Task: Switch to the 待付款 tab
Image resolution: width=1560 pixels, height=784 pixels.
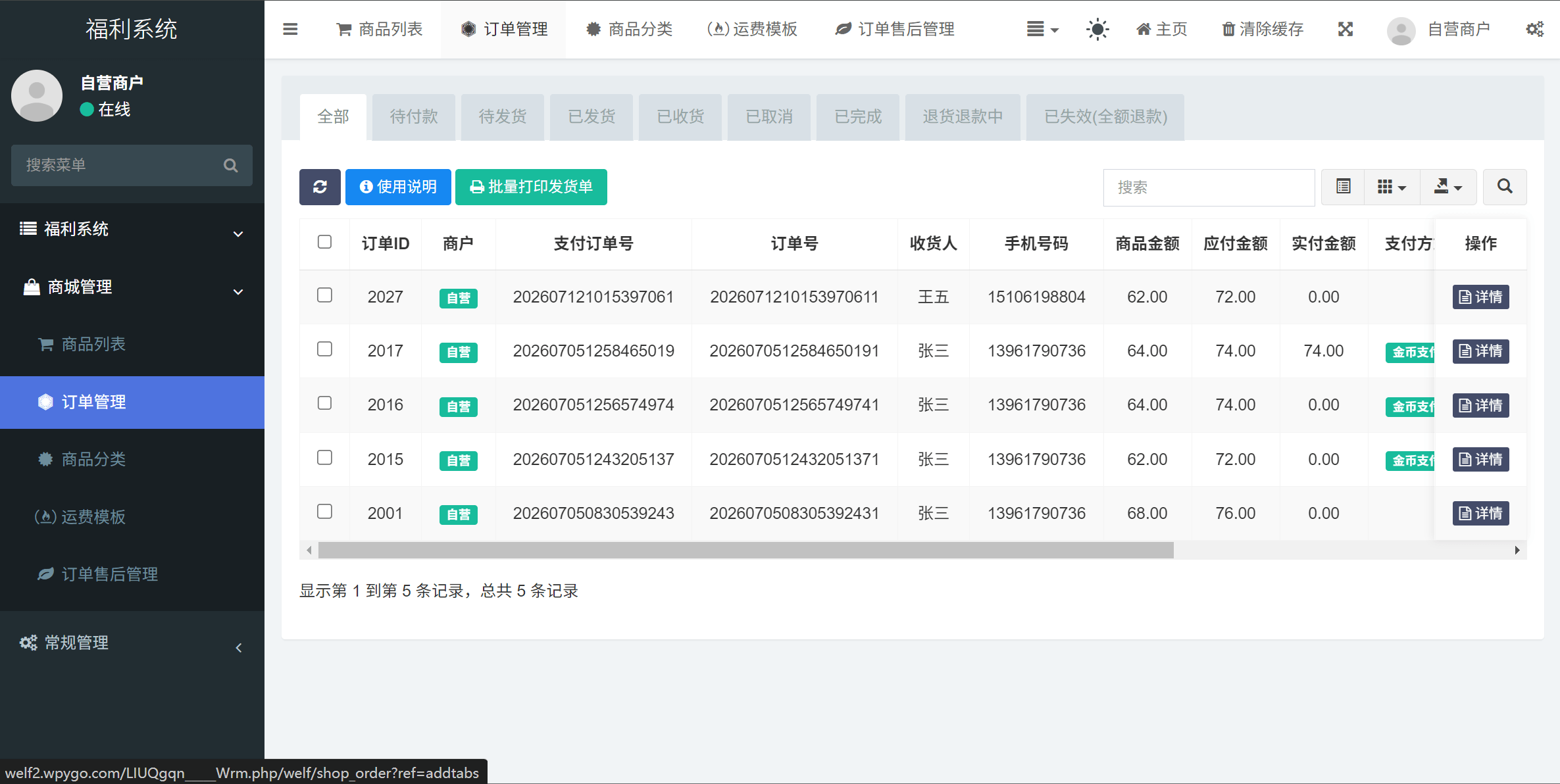Action: pos(414,116)
